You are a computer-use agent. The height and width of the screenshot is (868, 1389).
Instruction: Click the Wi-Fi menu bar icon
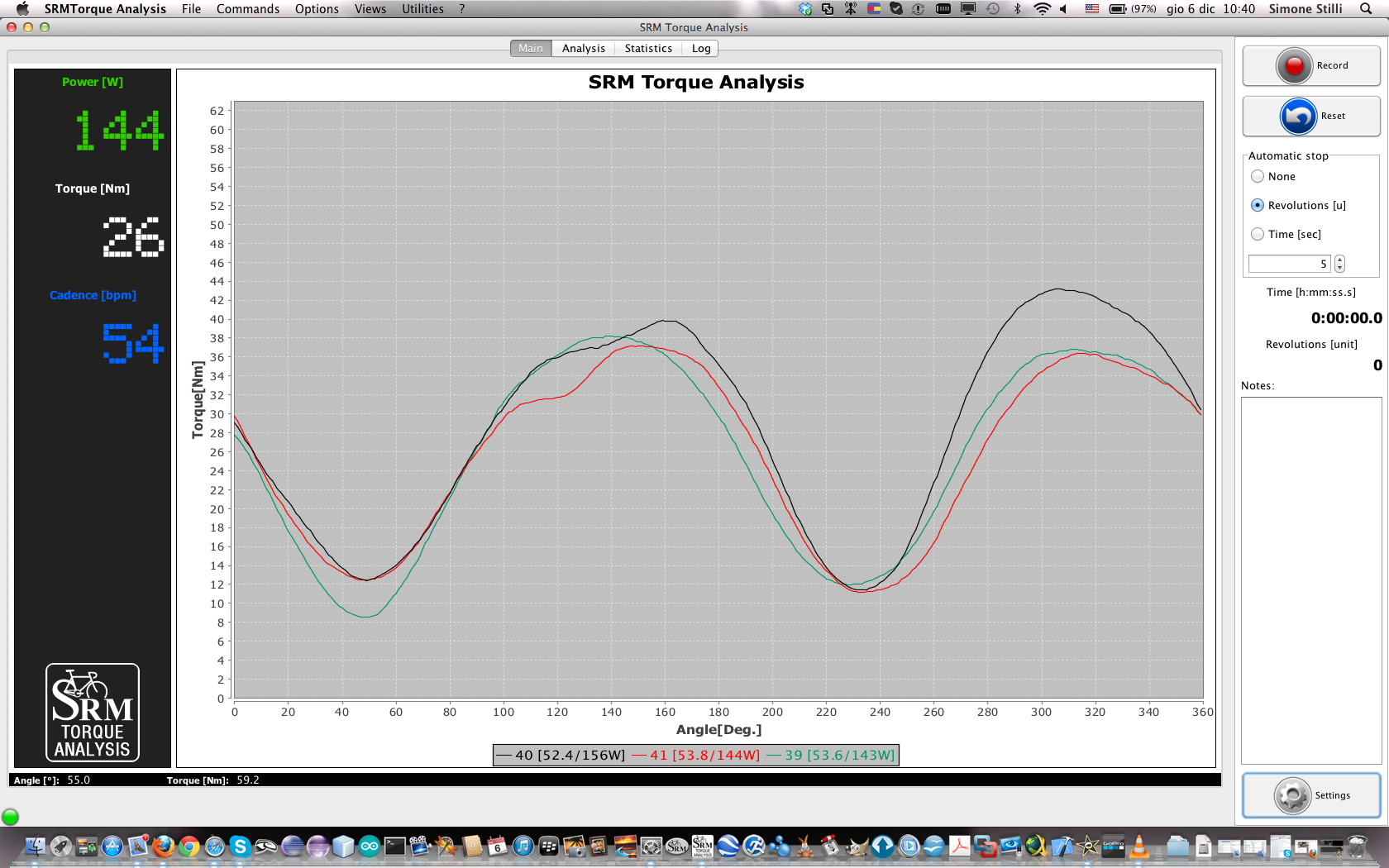click(x=1043, y=9)
